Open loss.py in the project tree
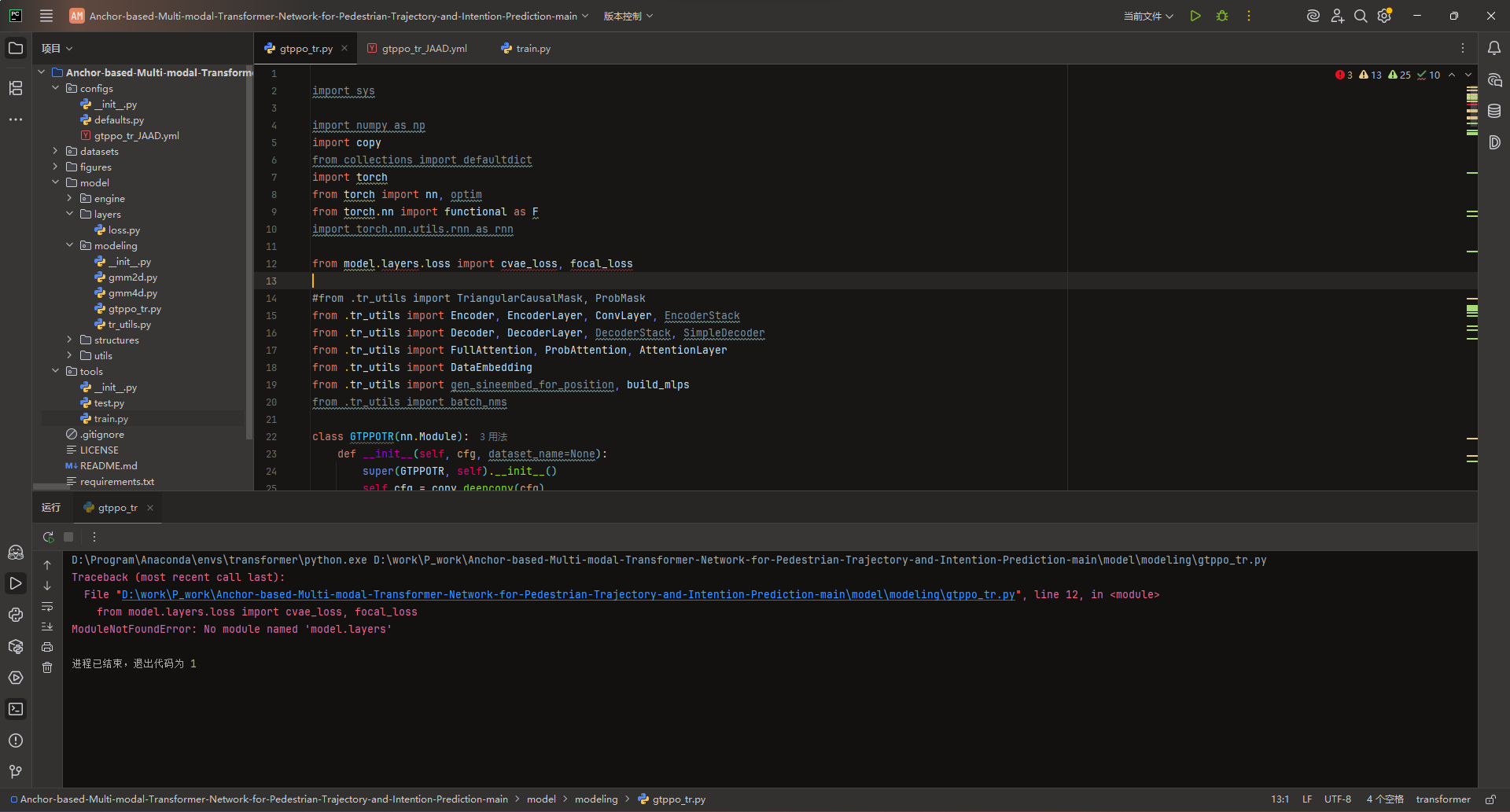 [x=123, y=230]
